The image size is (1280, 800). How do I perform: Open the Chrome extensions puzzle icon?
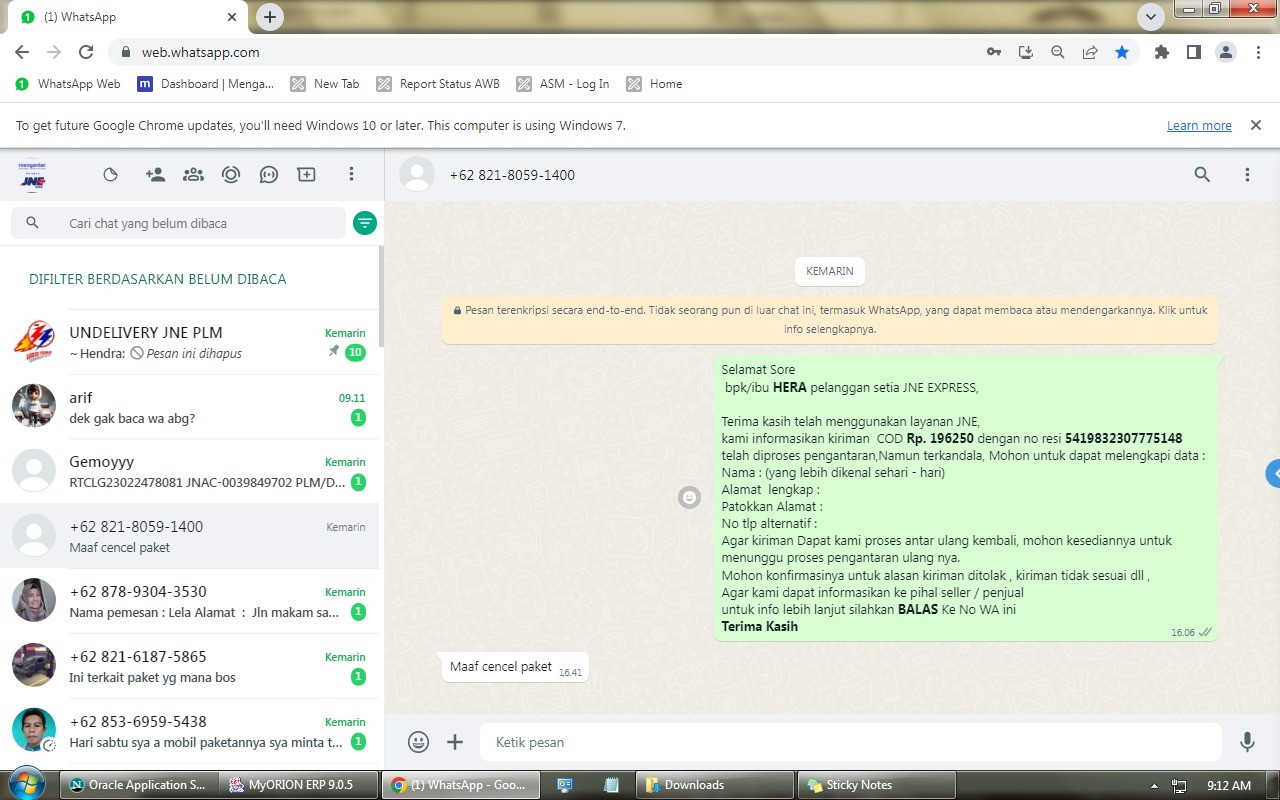[1162, 52]
